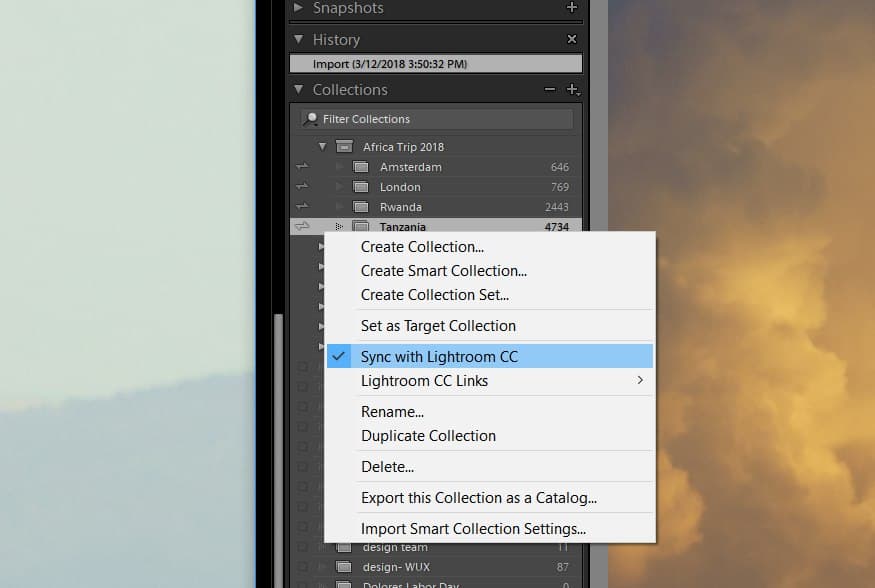Click the 646 count for Amsterdam
Image resolution: width=875 pixels, height=588 pixels.
559,167
